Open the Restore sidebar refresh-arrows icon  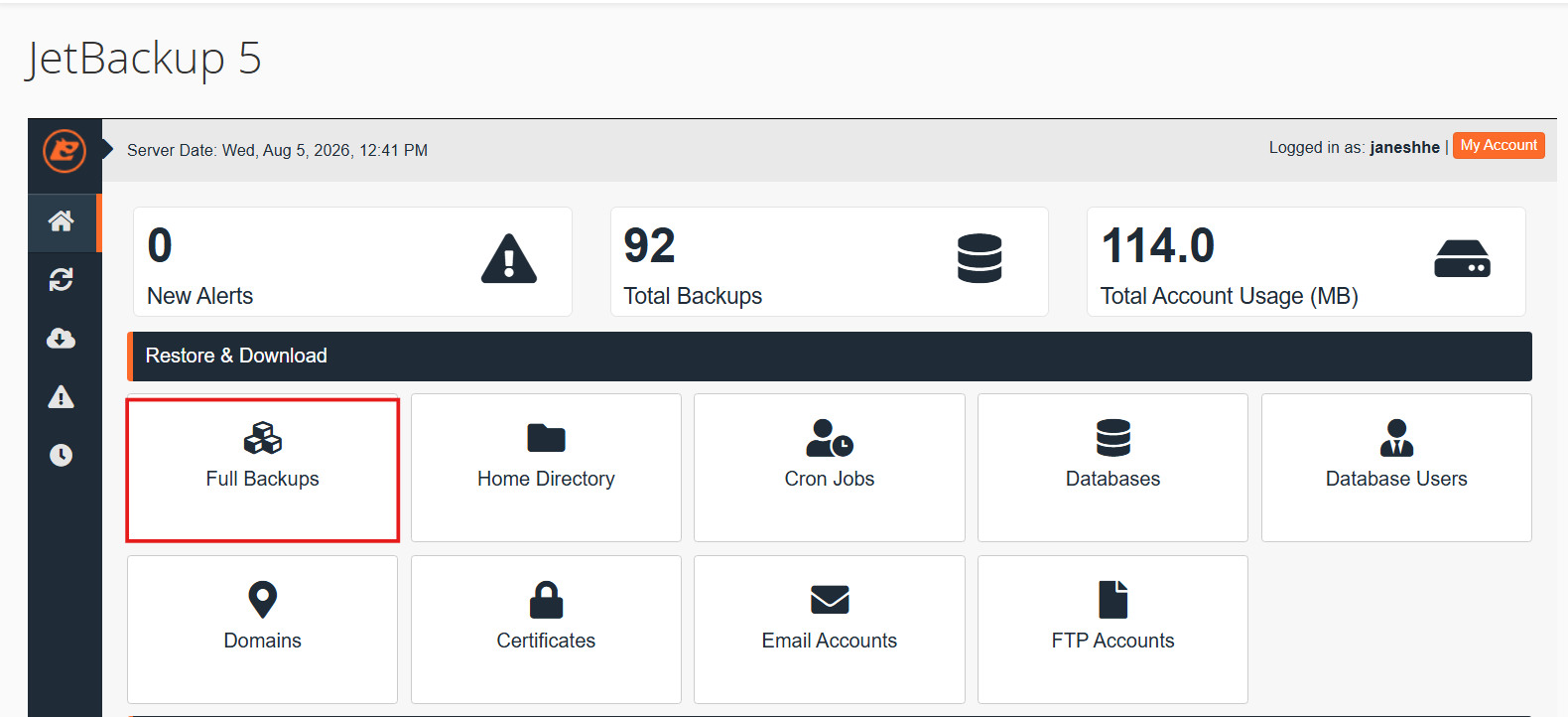[62, 280]
